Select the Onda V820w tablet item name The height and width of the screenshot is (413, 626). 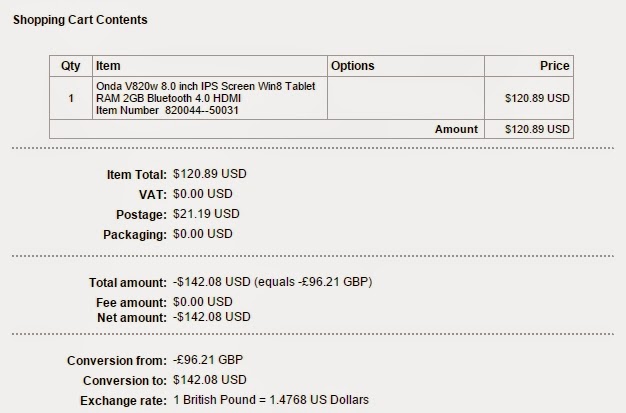click(206, 92)
